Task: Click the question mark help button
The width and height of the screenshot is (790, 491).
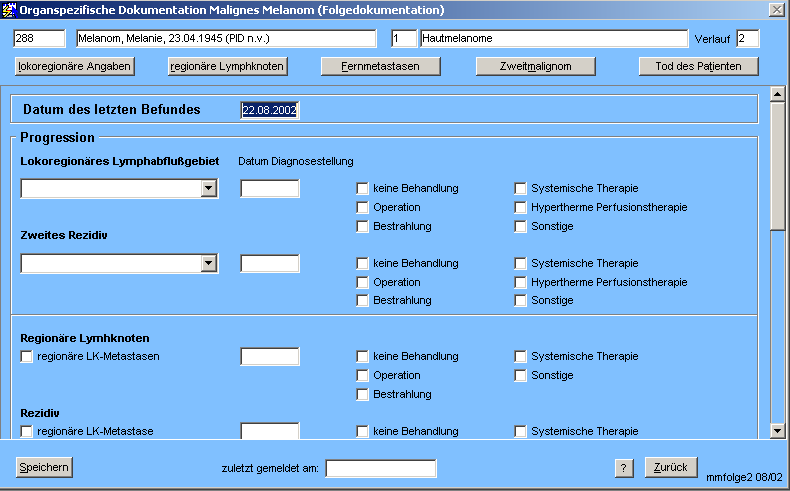Action: point(623,468)
